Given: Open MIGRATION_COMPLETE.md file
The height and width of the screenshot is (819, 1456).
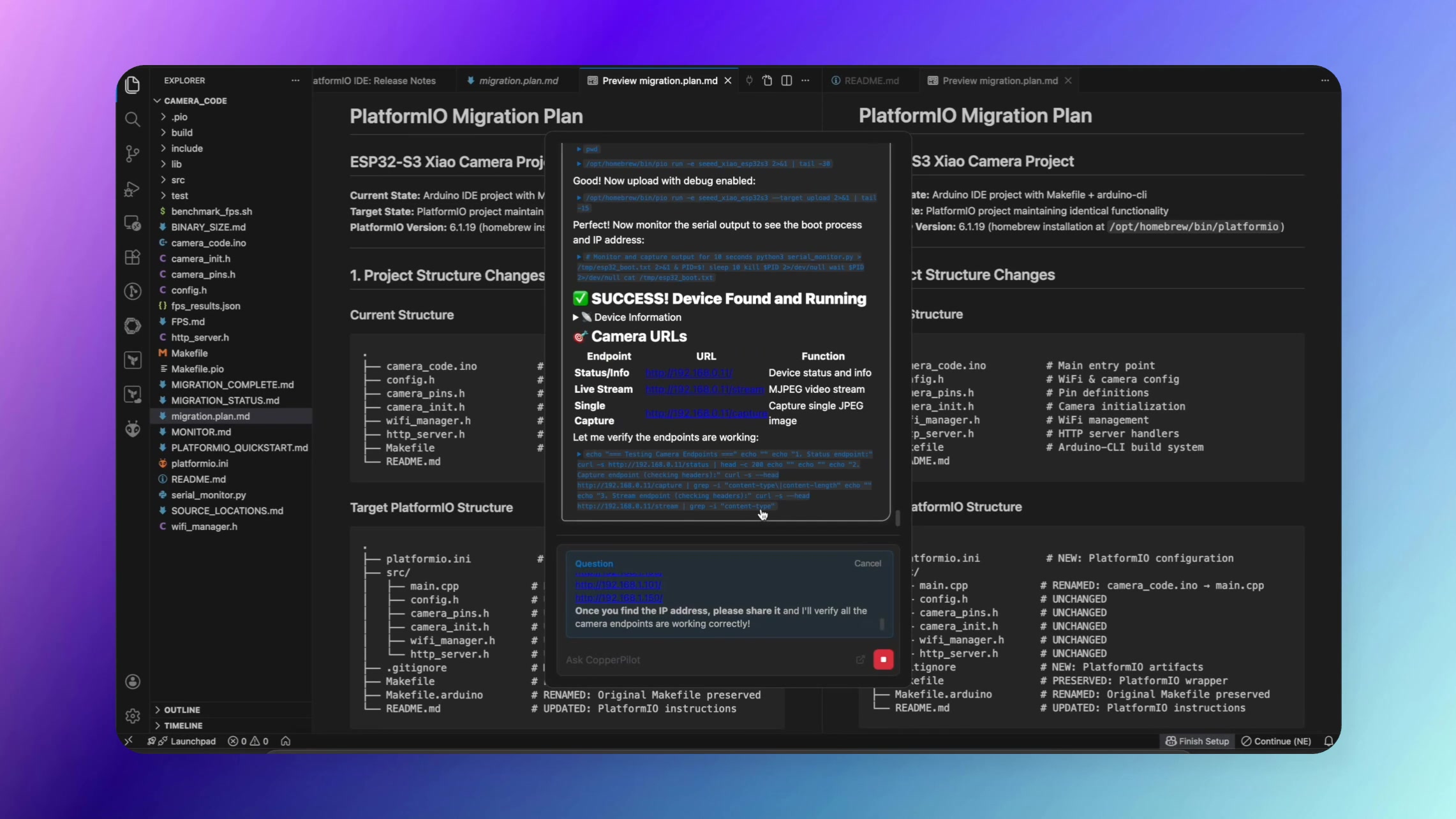Looking at the screenshot, I should pos(231,385).
